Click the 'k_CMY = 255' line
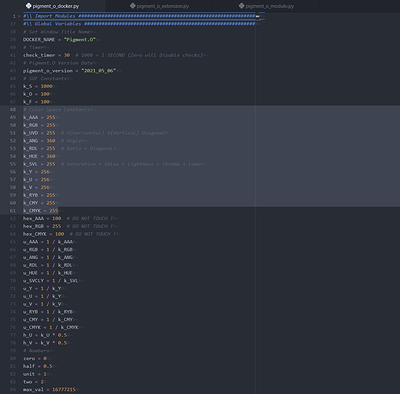Screen dimensions: 400x394 pos(39,203)
